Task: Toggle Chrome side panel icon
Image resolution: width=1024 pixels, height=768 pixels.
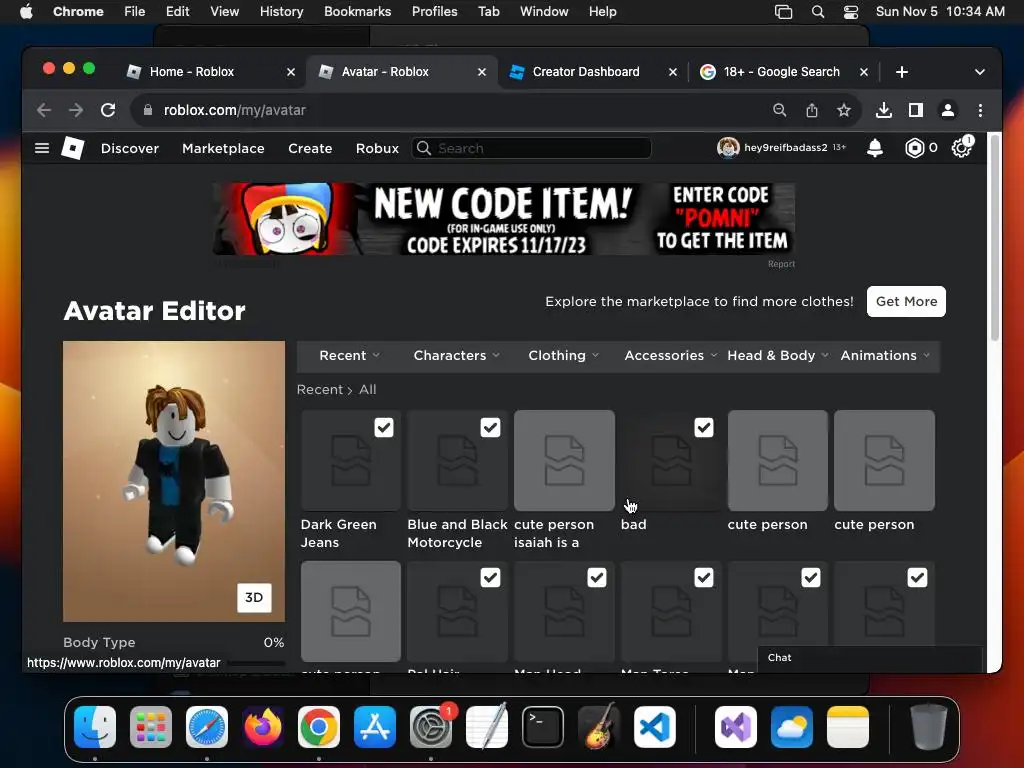Action: tap(916, 110)
